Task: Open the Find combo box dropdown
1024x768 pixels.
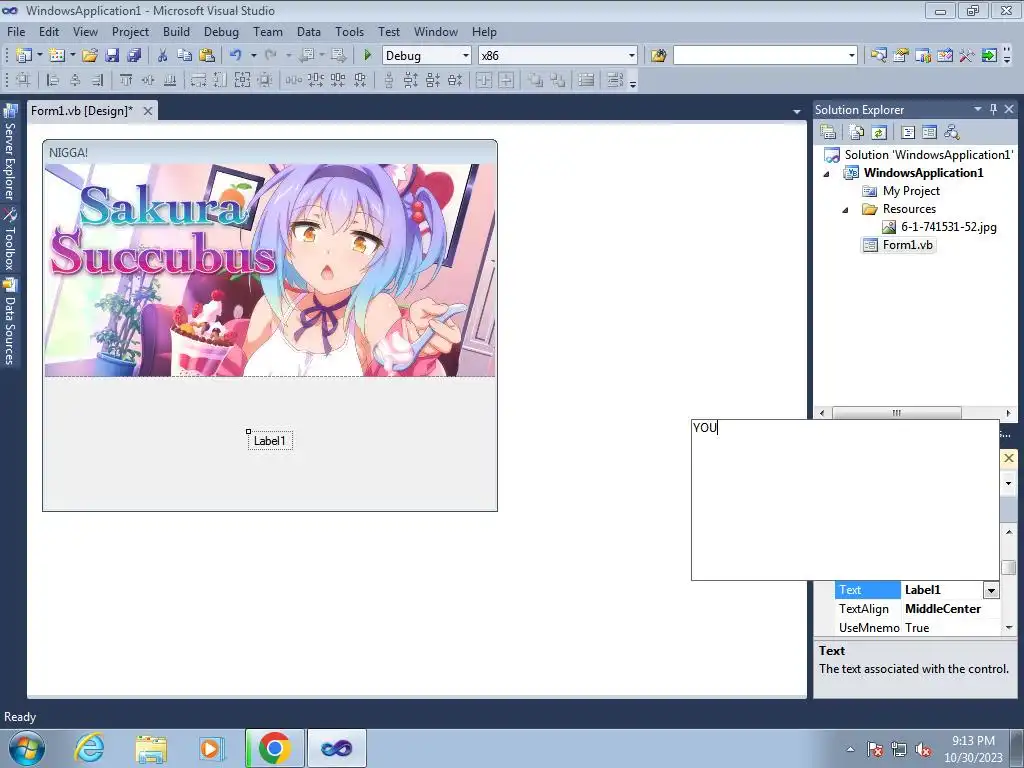Action: [x=852, y=56]
